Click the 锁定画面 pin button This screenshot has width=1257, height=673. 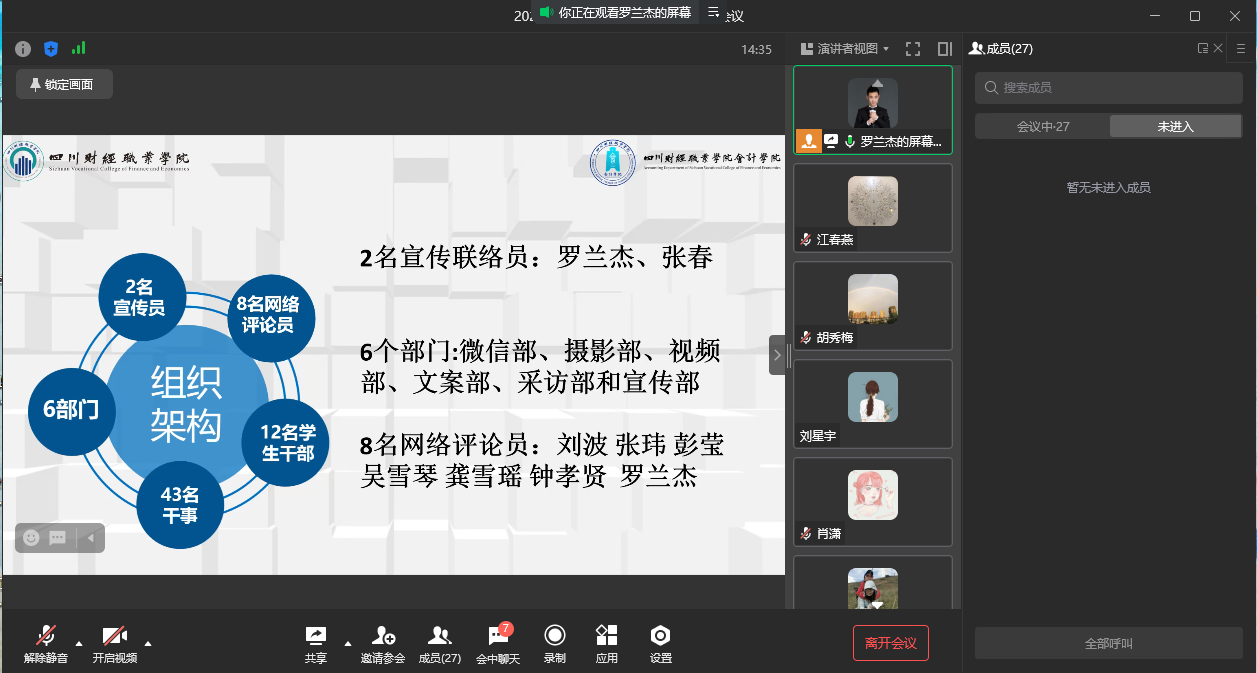[x=64, y=85]
